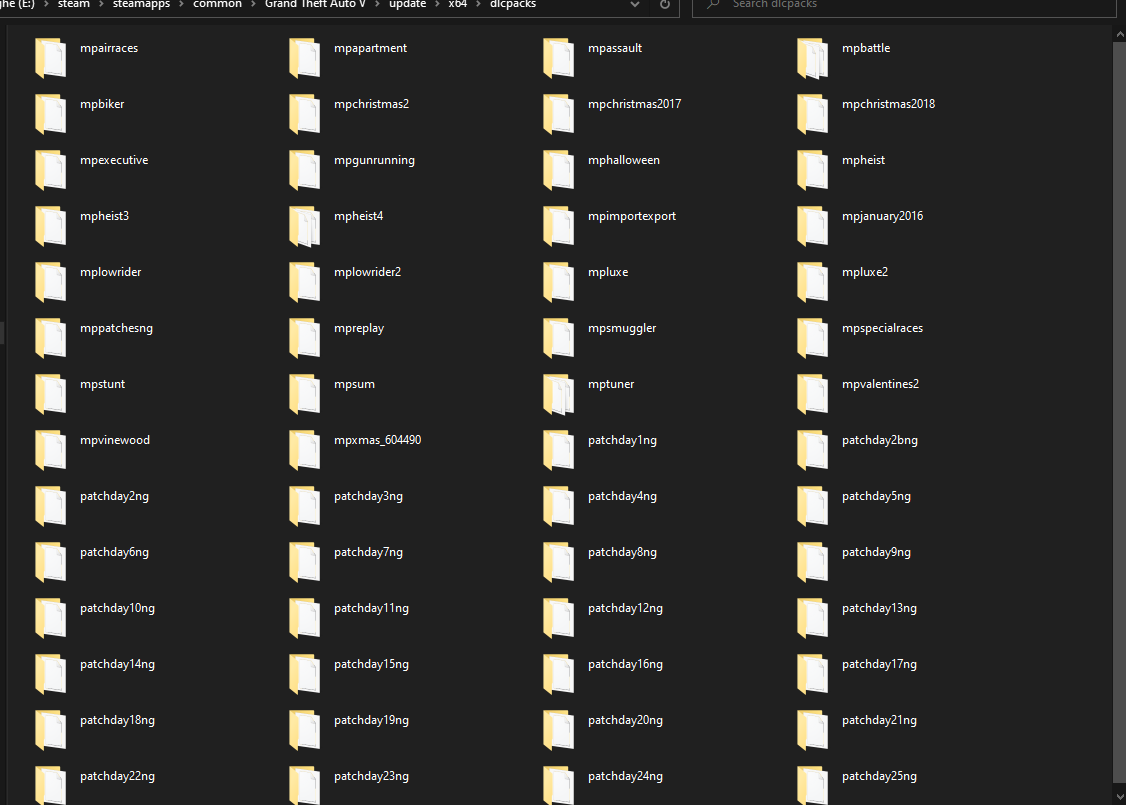Select the mpchristmas2018 folder name

[x=888, y=104]
